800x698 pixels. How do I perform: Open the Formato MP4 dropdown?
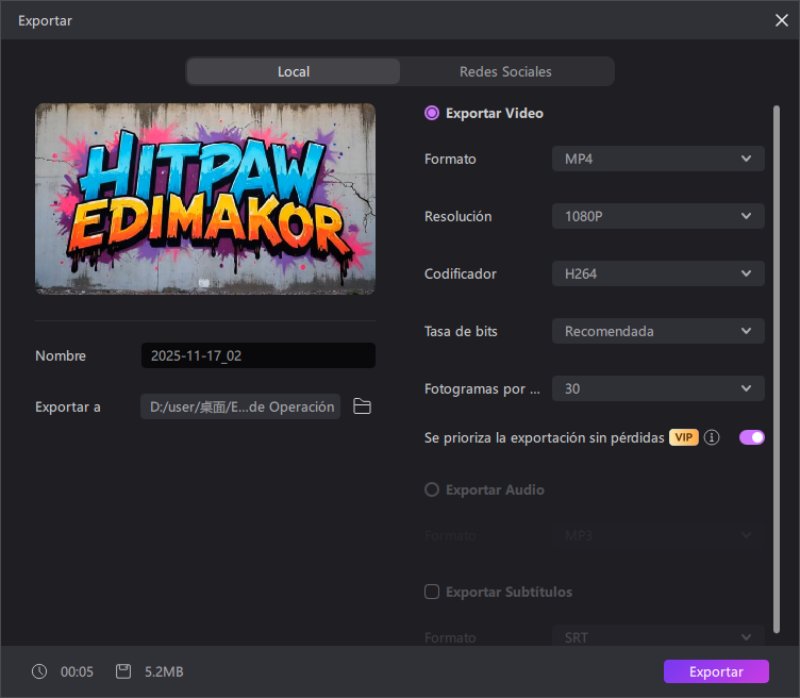(658, 159)
